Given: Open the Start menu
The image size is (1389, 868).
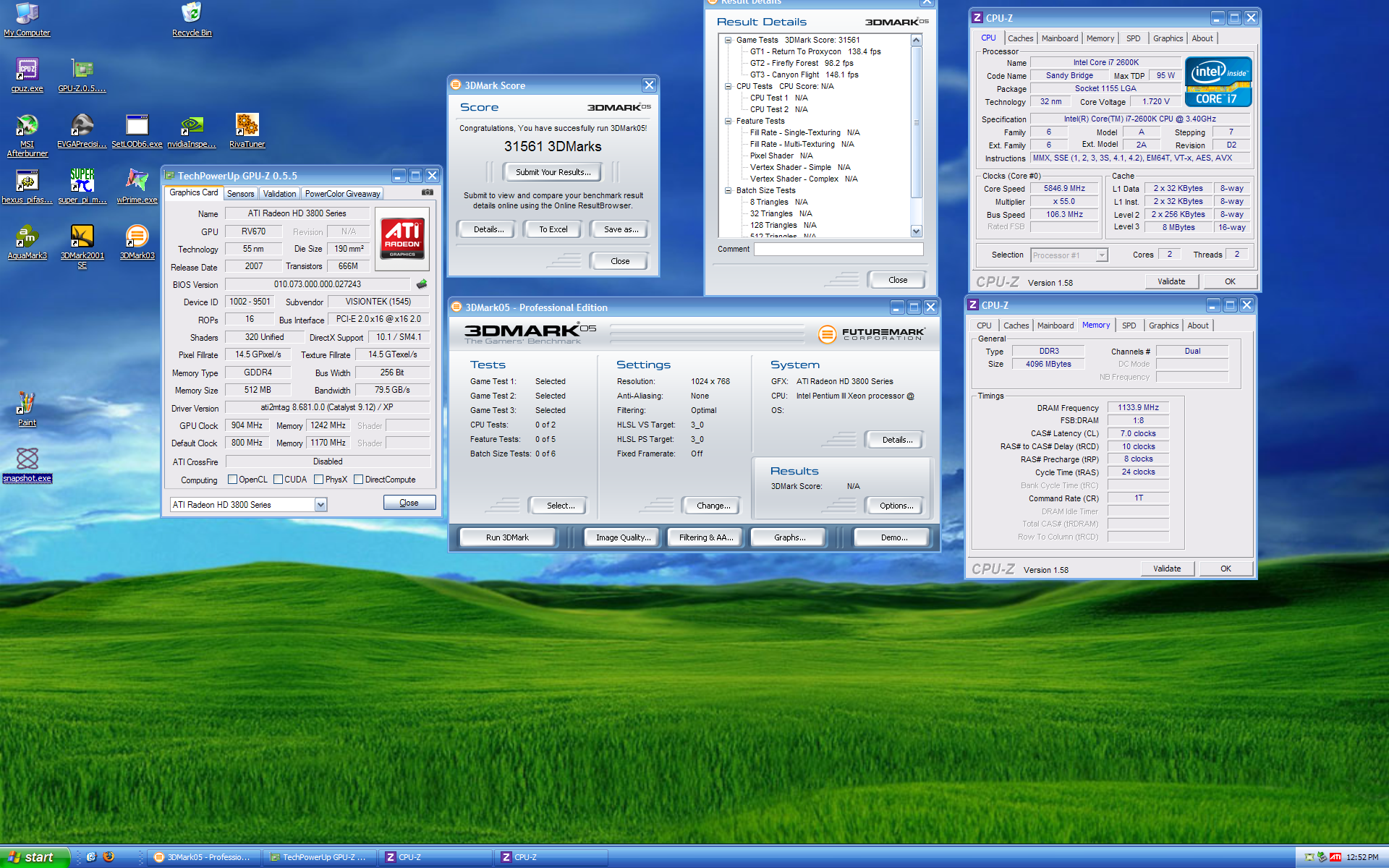Looking at the screenshot, I should [34, 857].
